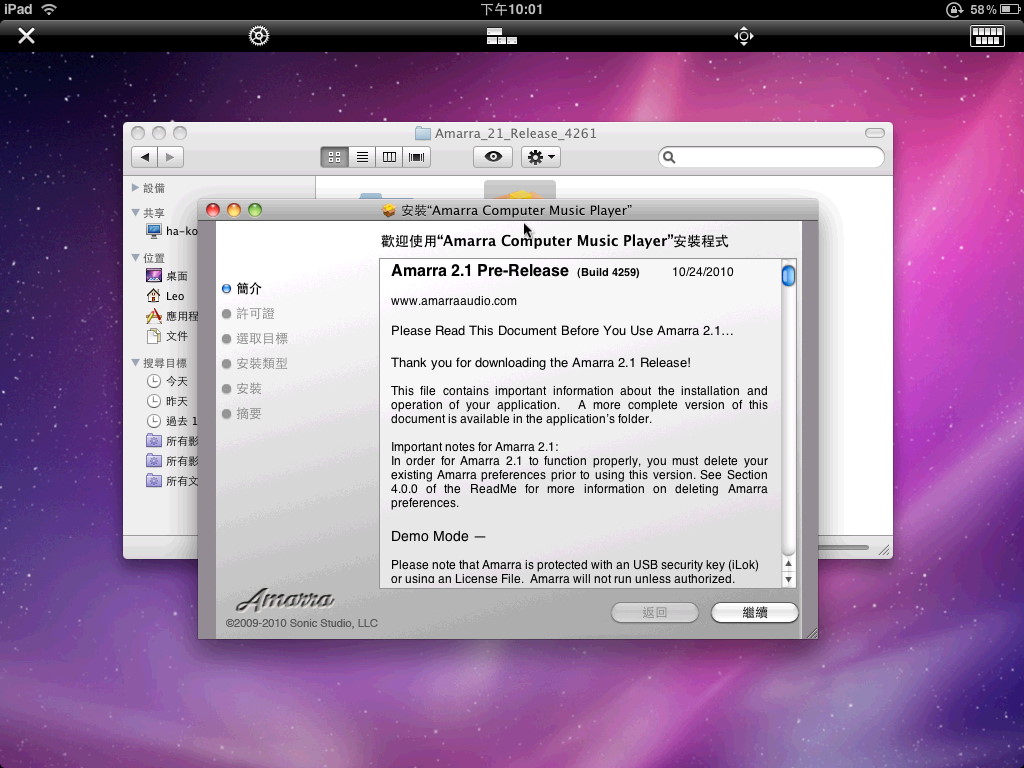Click the Amarra_21_Release_4261 folder title icon

(423, 133)
